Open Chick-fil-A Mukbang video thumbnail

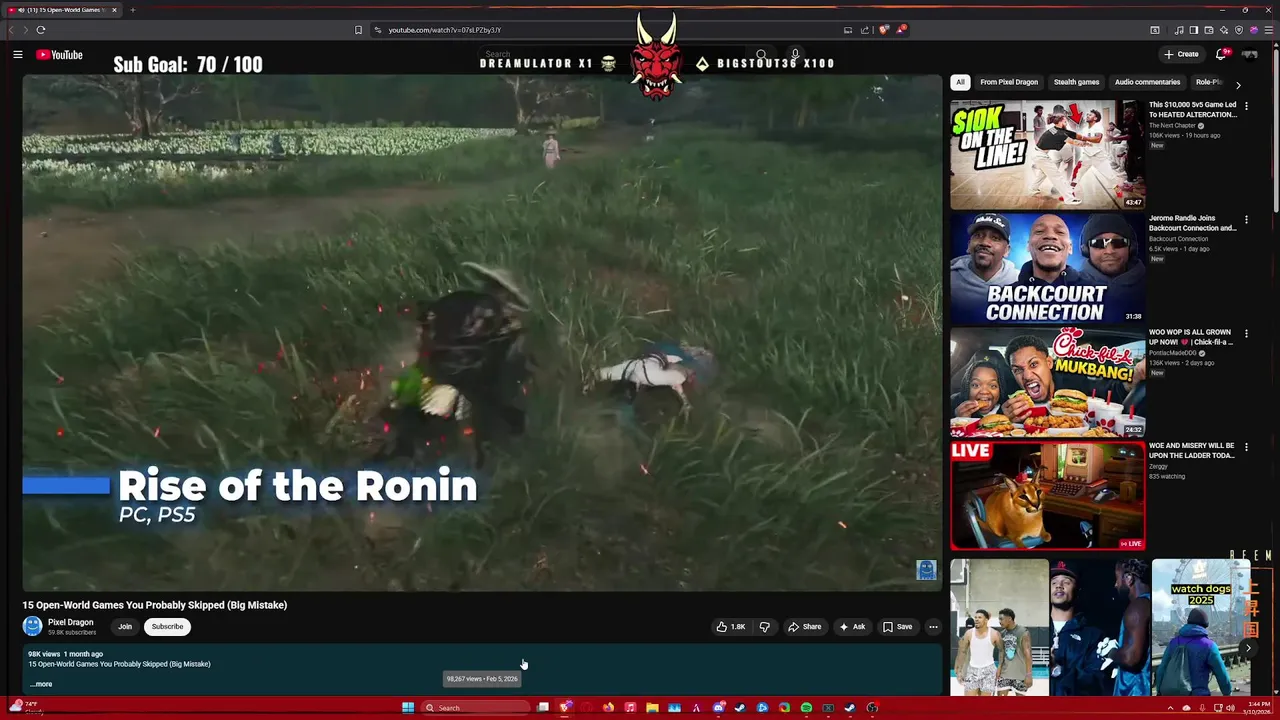(1047, 382)
